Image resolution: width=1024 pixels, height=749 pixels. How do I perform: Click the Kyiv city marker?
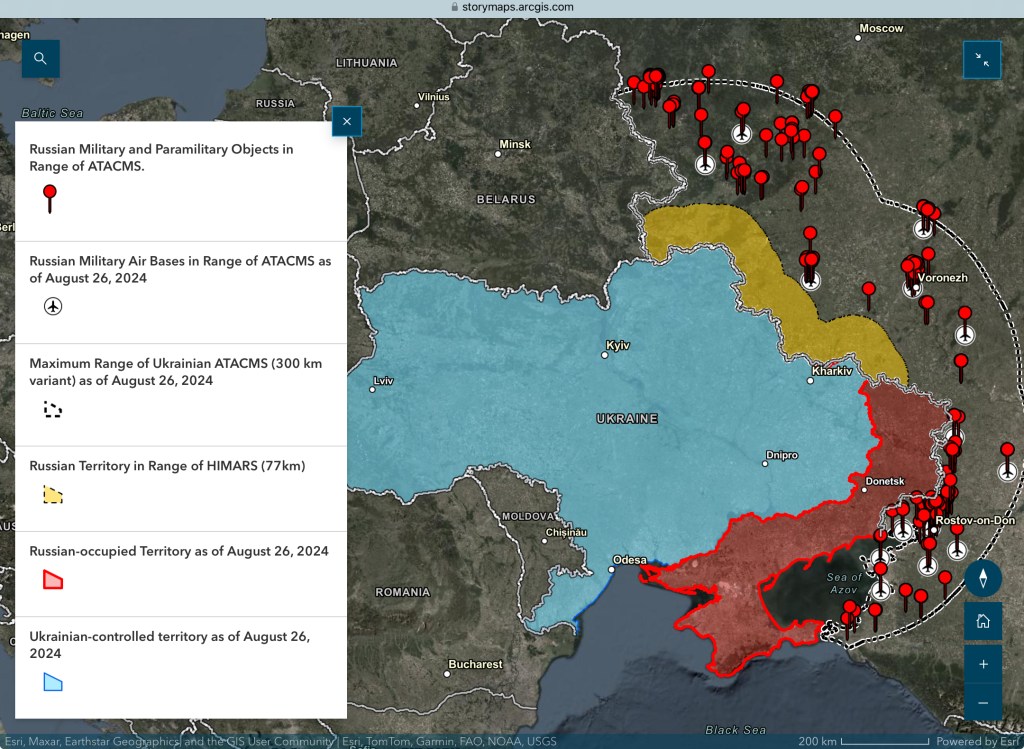[603, 354]
